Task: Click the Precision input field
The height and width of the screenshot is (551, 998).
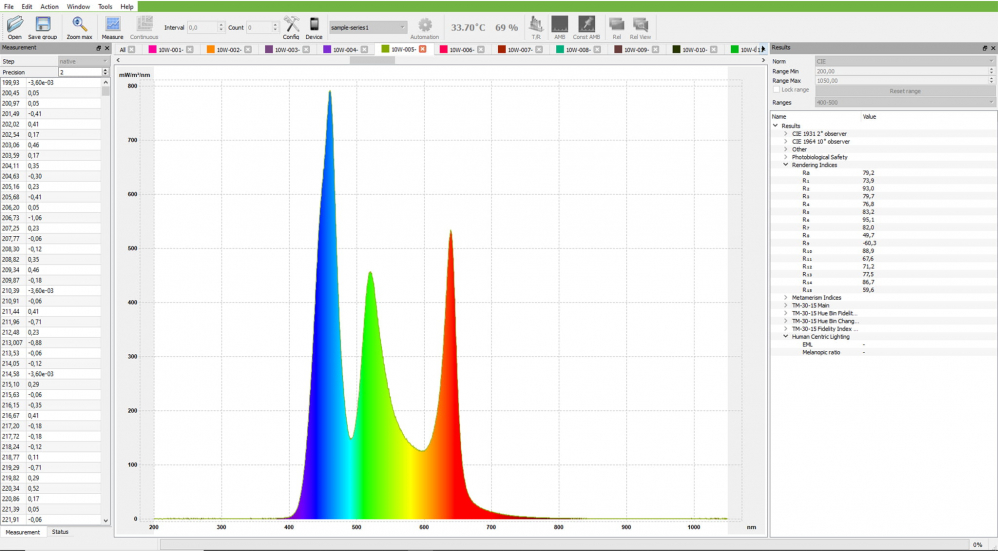Action: (x=80, y=72)
